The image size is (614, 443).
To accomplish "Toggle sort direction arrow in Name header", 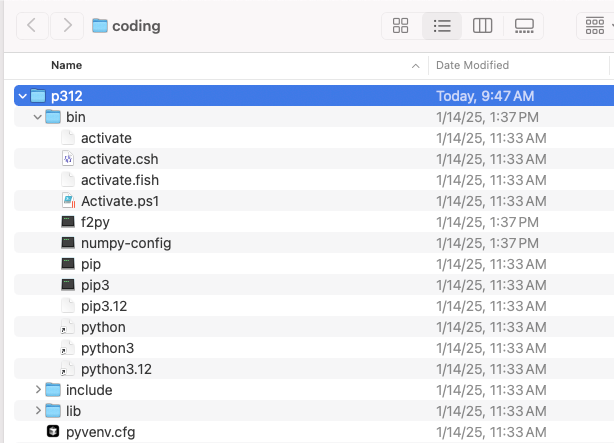I will [x=416, y=66].
